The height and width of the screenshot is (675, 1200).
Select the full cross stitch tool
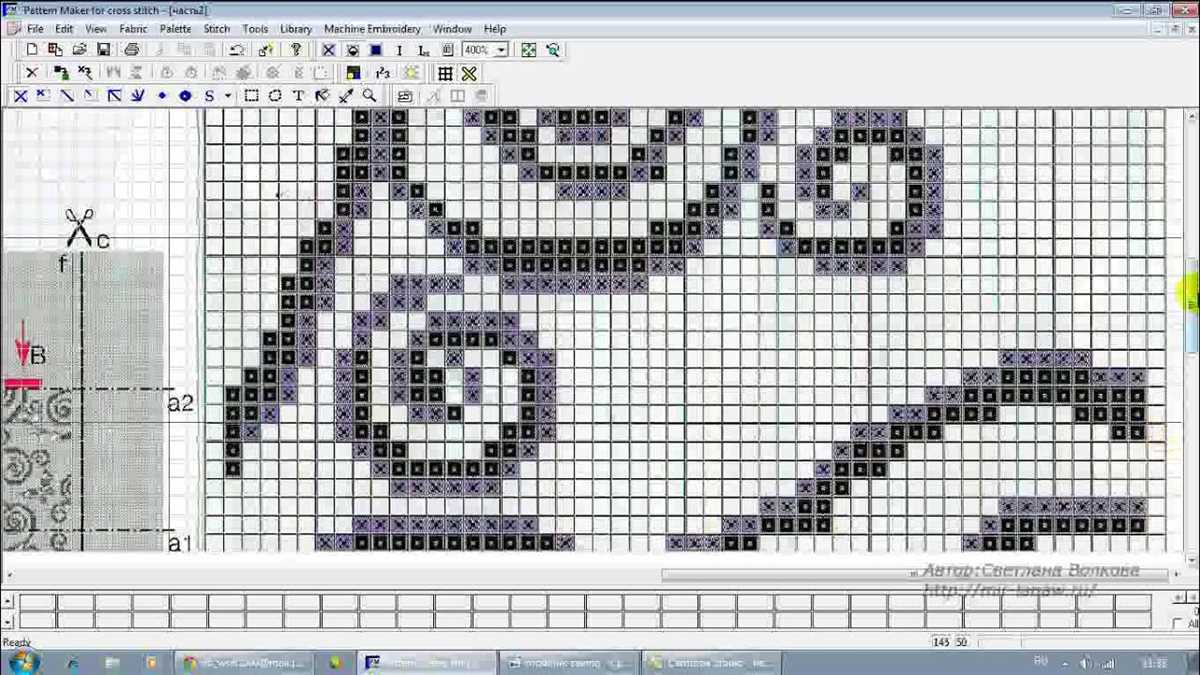click(x=20, y=96)
